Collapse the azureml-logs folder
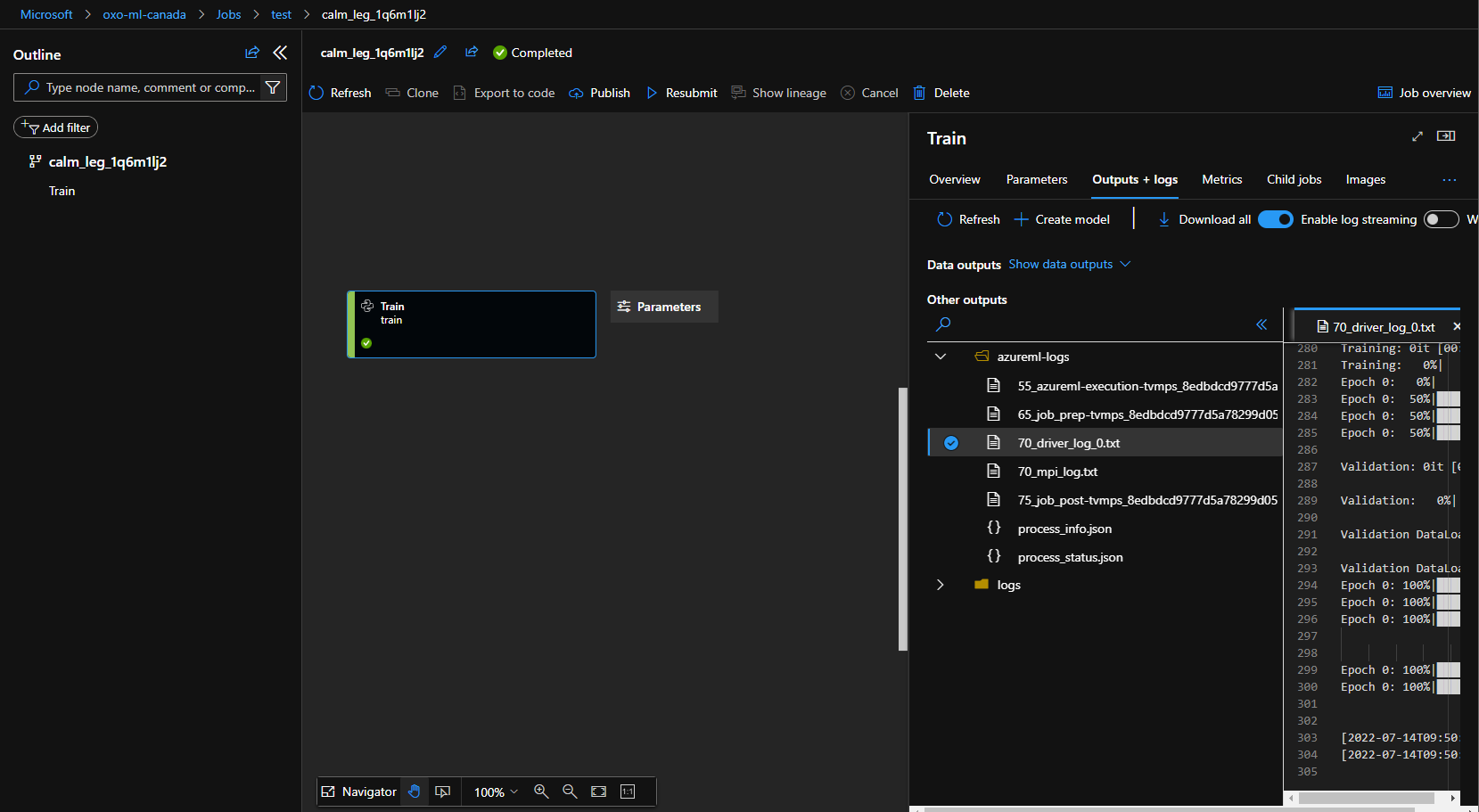 click(x=941, y=356)
